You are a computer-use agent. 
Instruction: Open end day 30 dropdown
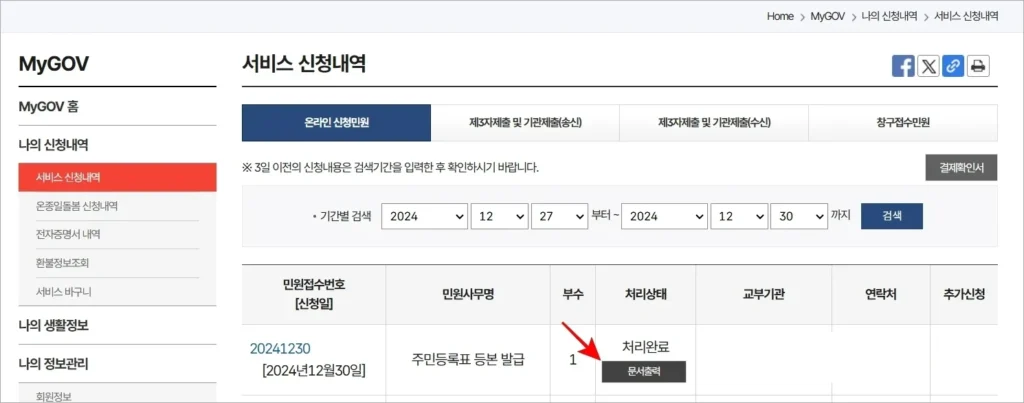[799, 216]
